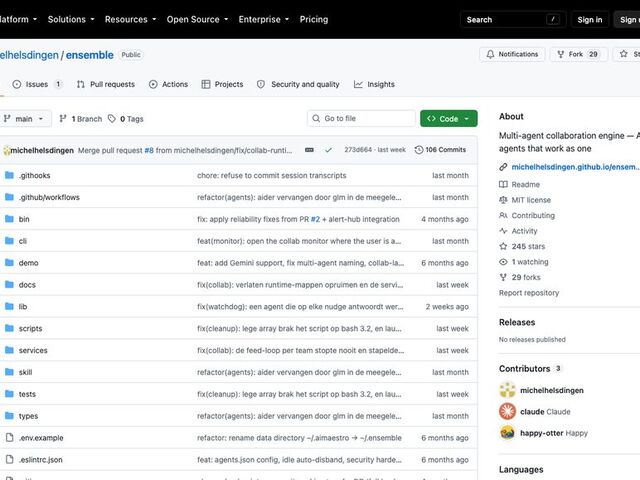Click the pulse icon beside Activity

[x=503, y=231]
